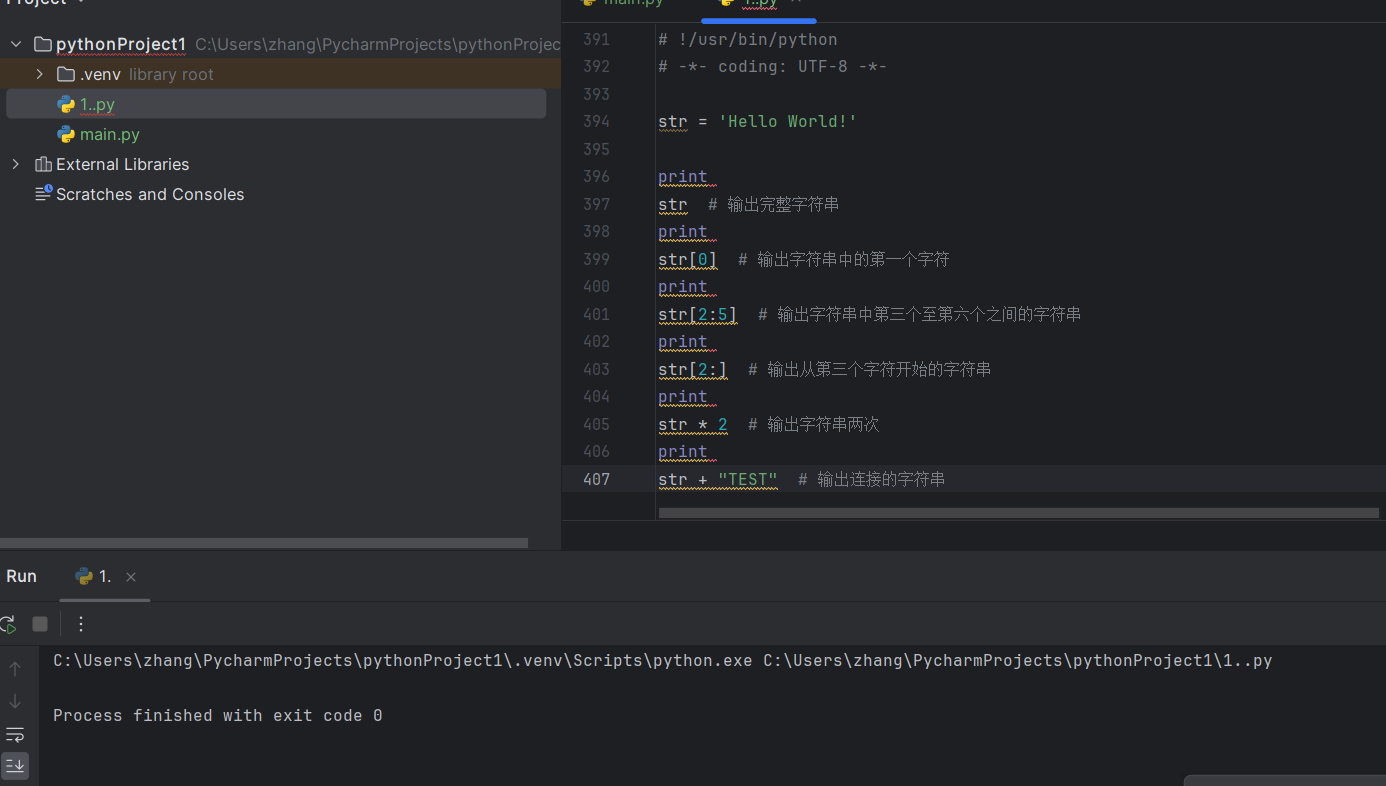Click the 'Hello World!' string literal
This screenshot has height=786, width=1386.
click(x=788, y=122)
